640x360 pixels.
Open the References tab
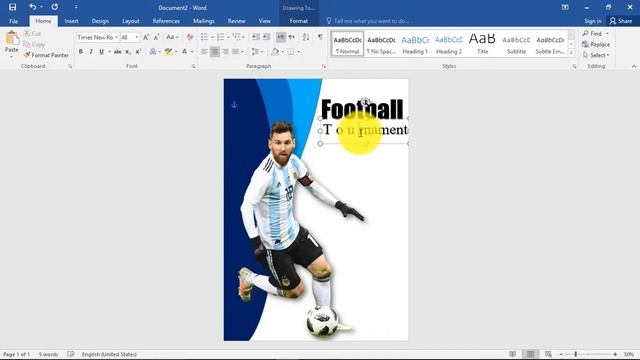coord(166,21)
